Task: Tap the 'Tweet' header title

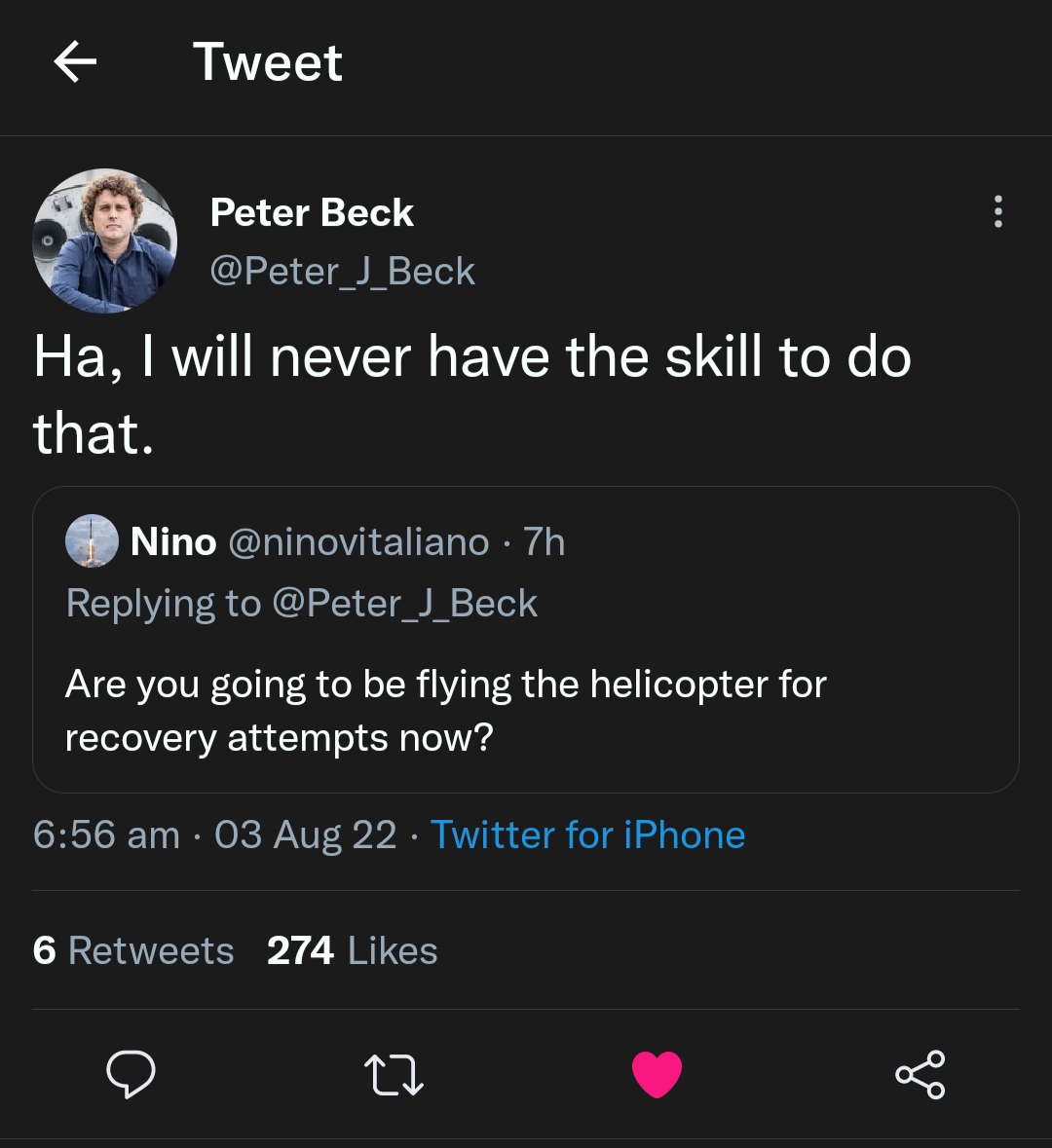Action: [x=268, y=63]
